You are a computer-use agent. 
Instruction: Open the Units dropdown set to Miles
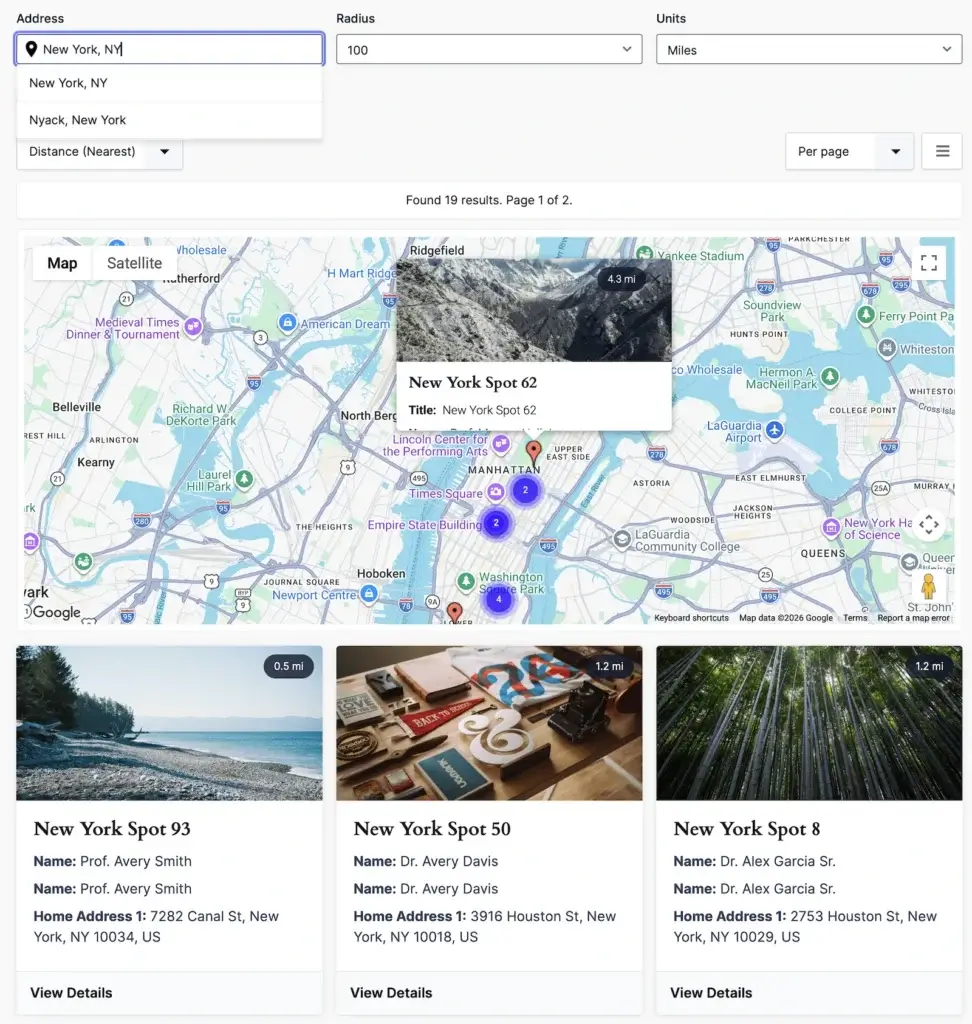[809, 50]
